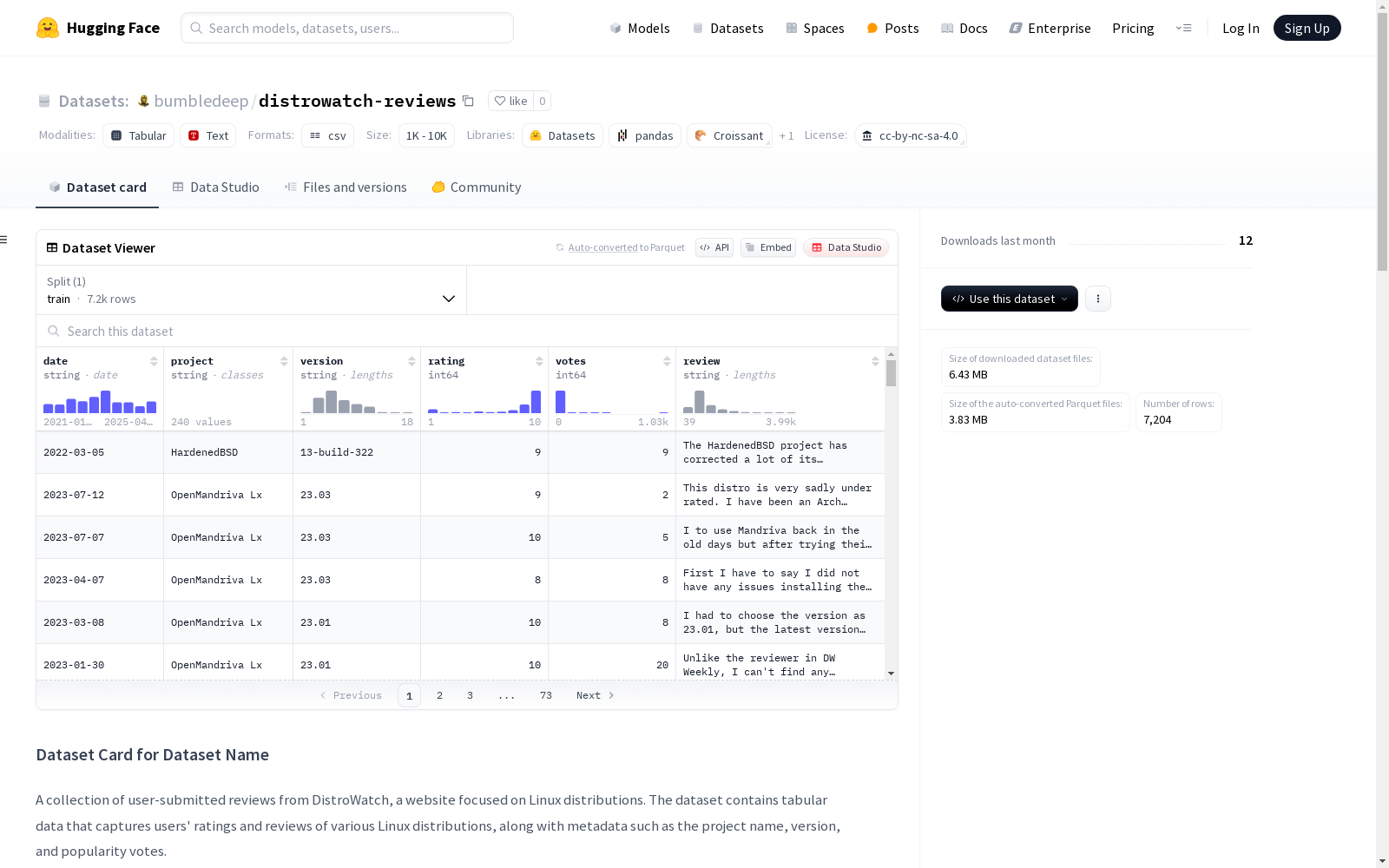The image size is (1389, 868).
Task: Expand the Use this dataset dropdown
Action: click(1010, 299)
